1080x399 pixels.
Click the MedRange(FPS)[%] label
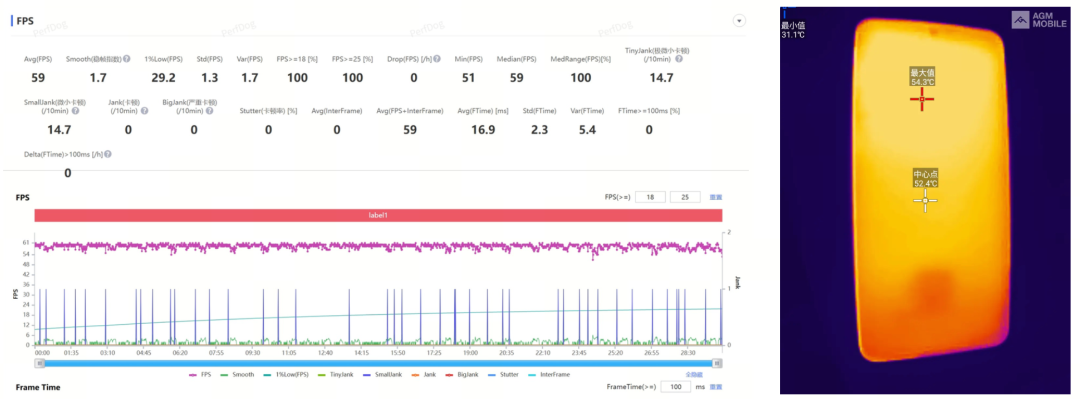click(581, 59)
